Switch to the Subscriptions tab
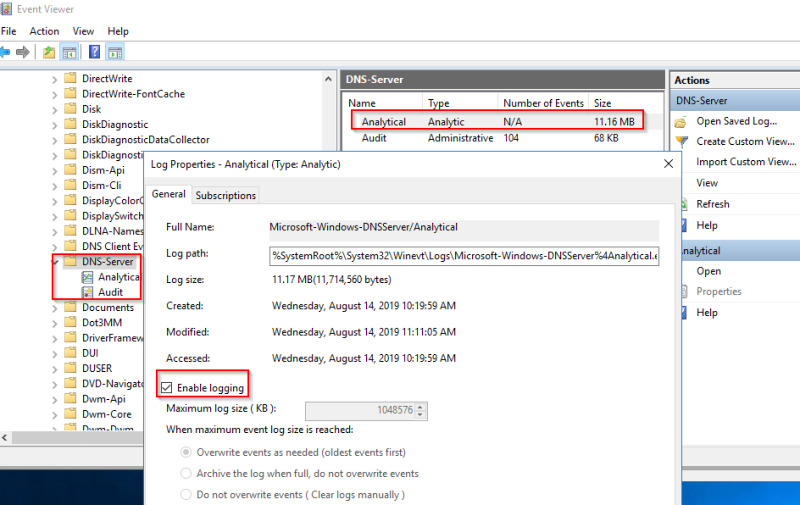 point(226,195)
